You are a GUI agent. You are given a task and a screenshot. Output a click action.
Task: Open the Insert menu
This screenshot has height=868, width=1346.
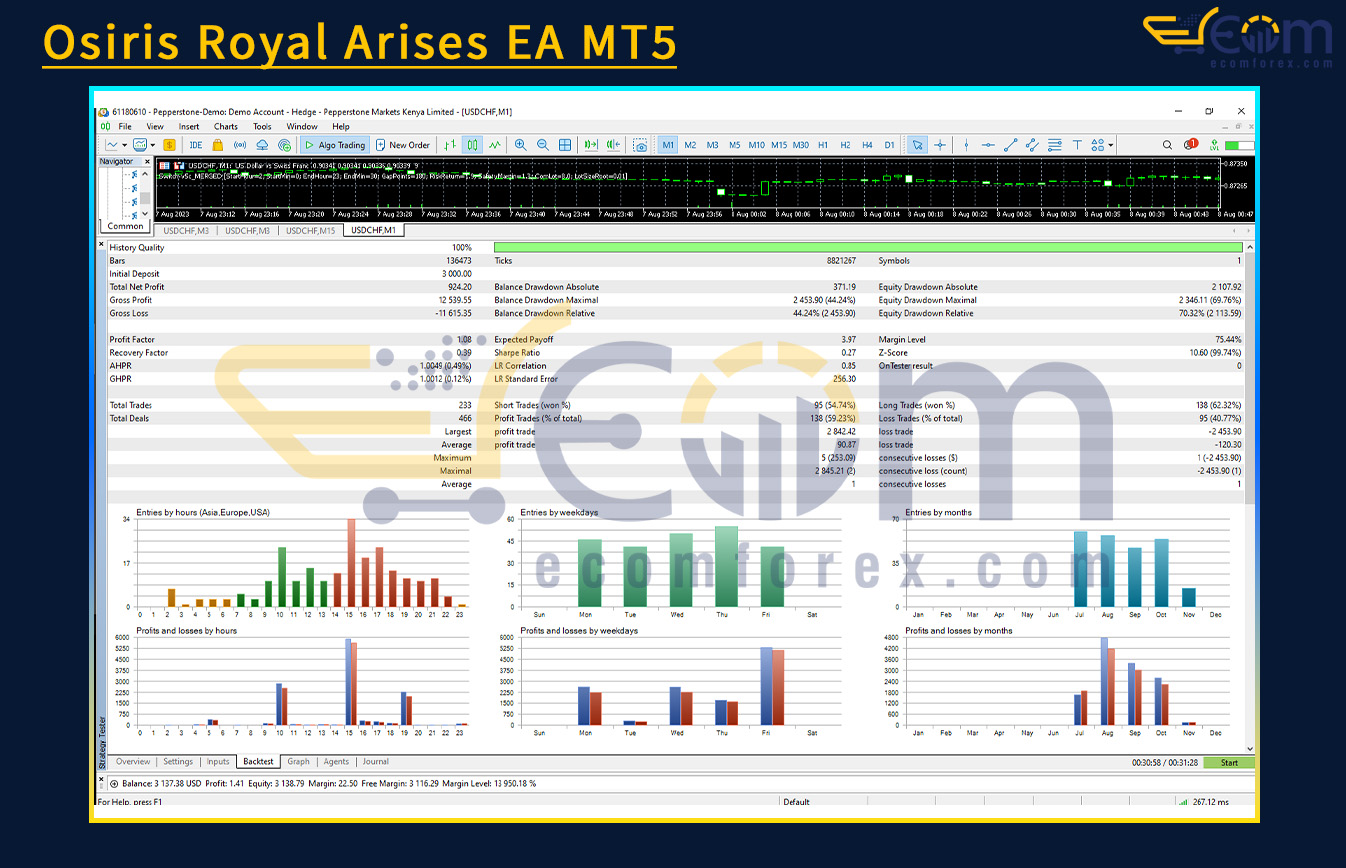[189, 127]
